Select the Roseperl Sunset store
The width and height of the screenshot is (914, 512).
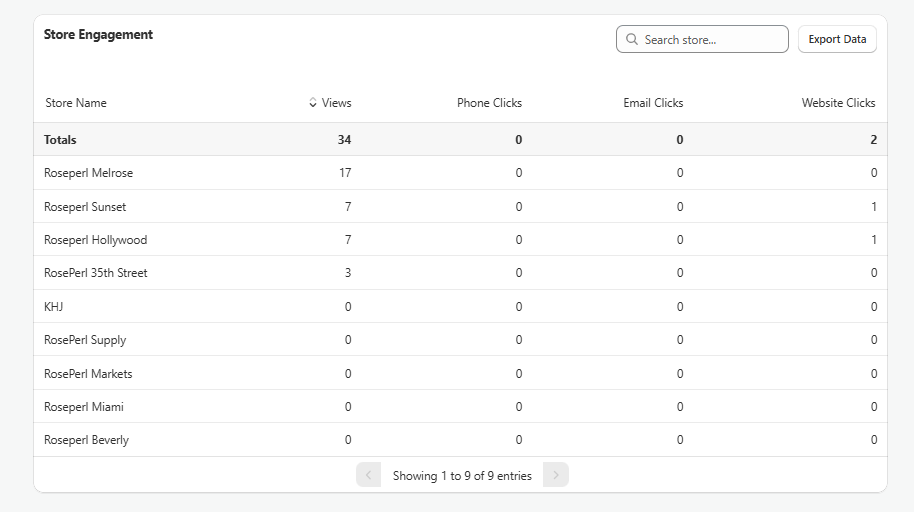click(85, 207)
